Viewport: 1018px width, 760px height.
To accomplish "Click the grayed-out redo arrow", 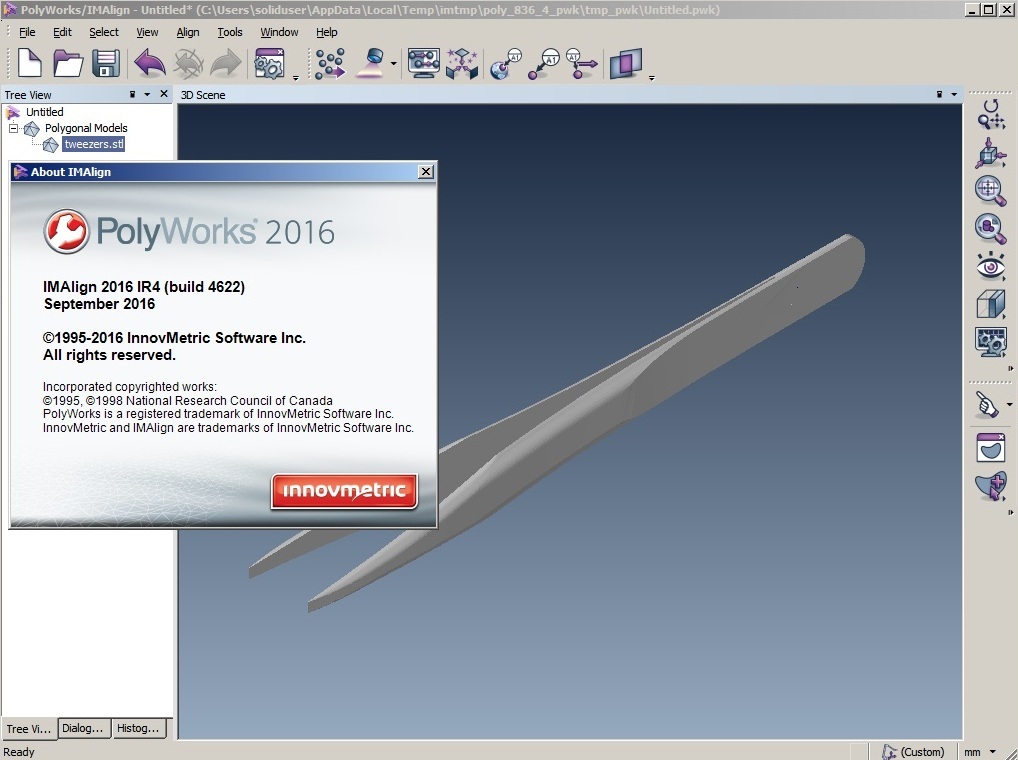I will (x=226, y=64).
